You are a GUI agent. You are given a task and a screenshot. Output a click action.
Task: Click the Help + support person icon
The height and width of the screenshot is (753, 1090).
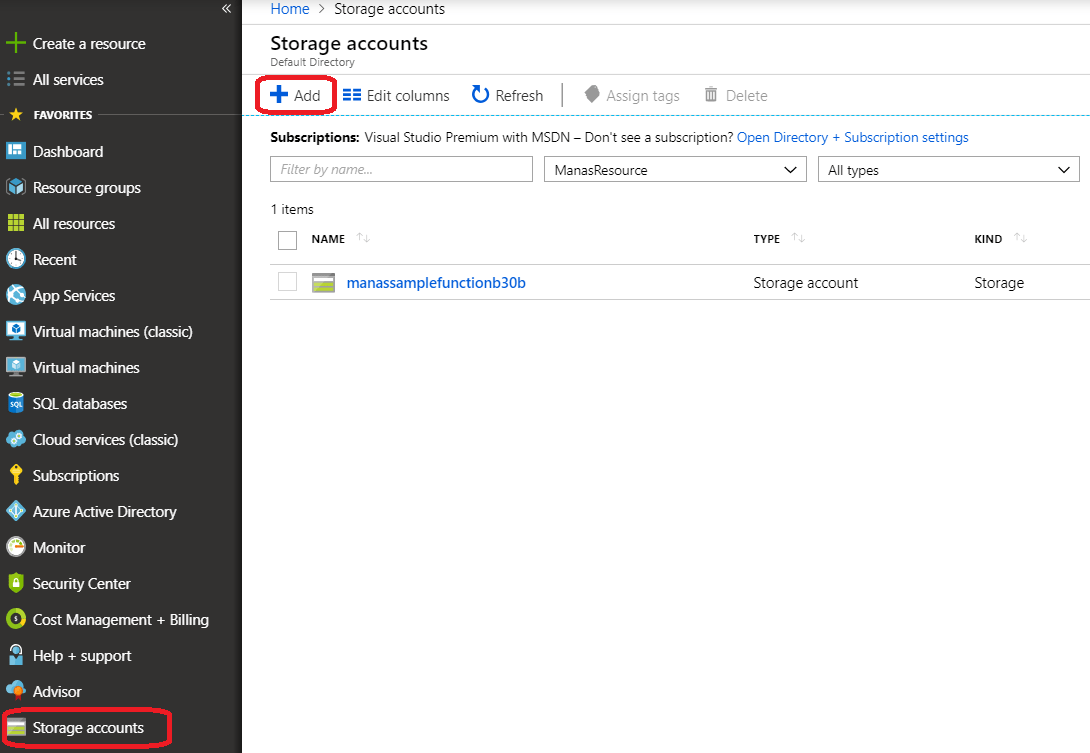[x=15, y=655]
